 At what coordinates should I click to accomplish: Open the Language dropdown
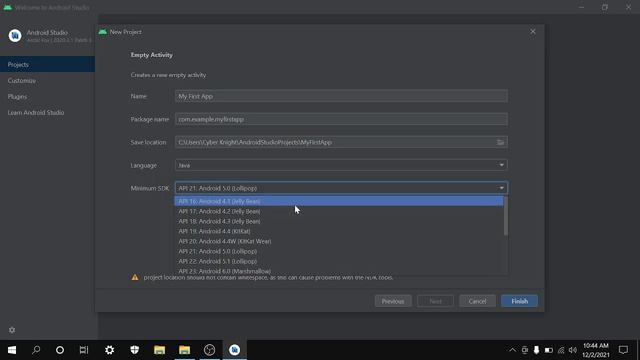(x=341, y=165)
